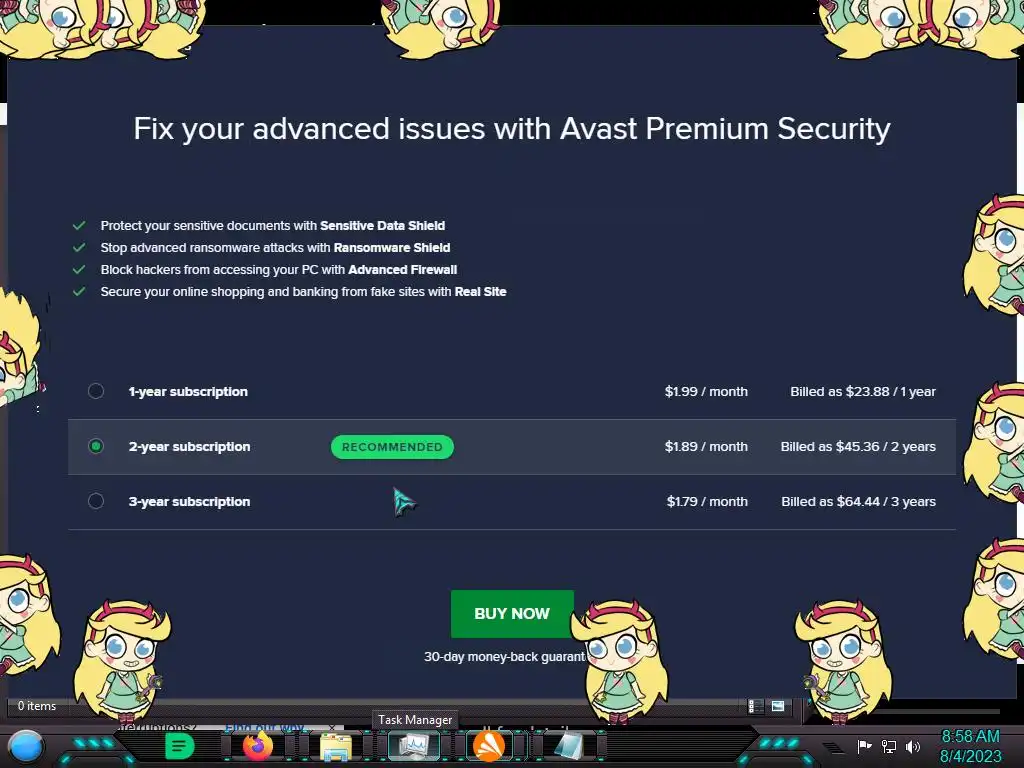Expand the hidden tray icons arrow
Screen dimensions: 1024x768
click(833, 747)
